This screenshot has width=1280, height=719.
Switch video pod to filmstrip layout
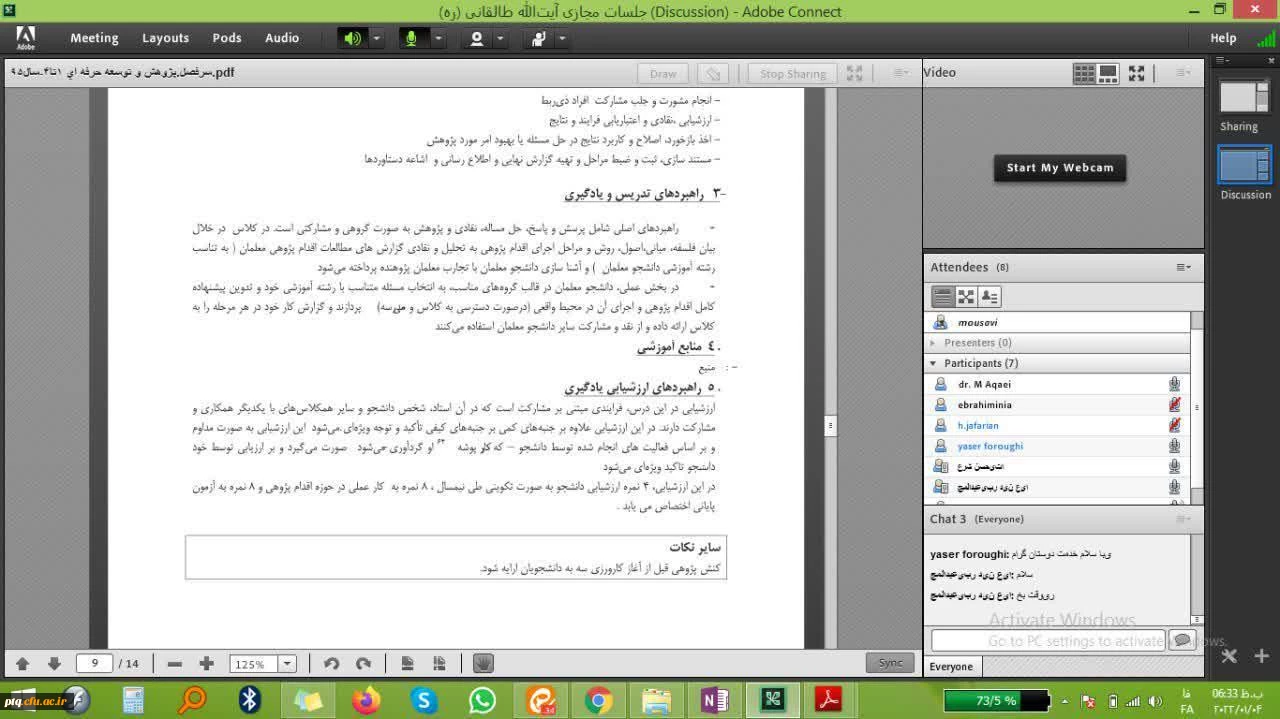point(1108,73)
